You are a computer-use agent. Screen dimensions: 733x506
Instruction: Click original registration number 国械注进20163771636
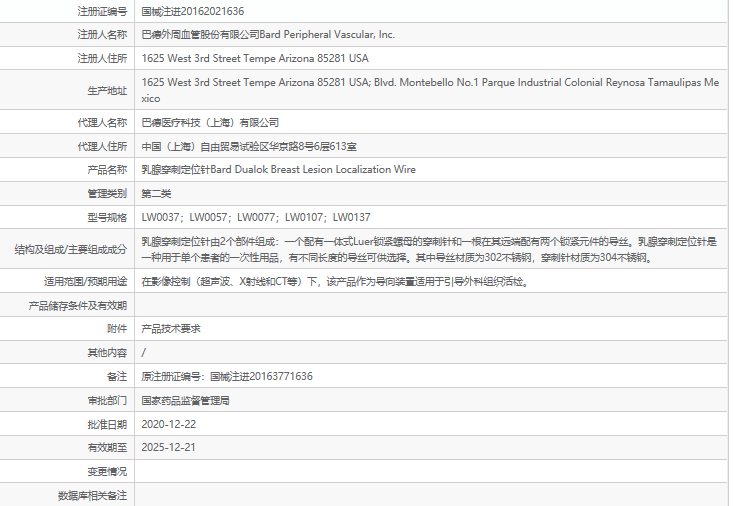tap(261, 376)
